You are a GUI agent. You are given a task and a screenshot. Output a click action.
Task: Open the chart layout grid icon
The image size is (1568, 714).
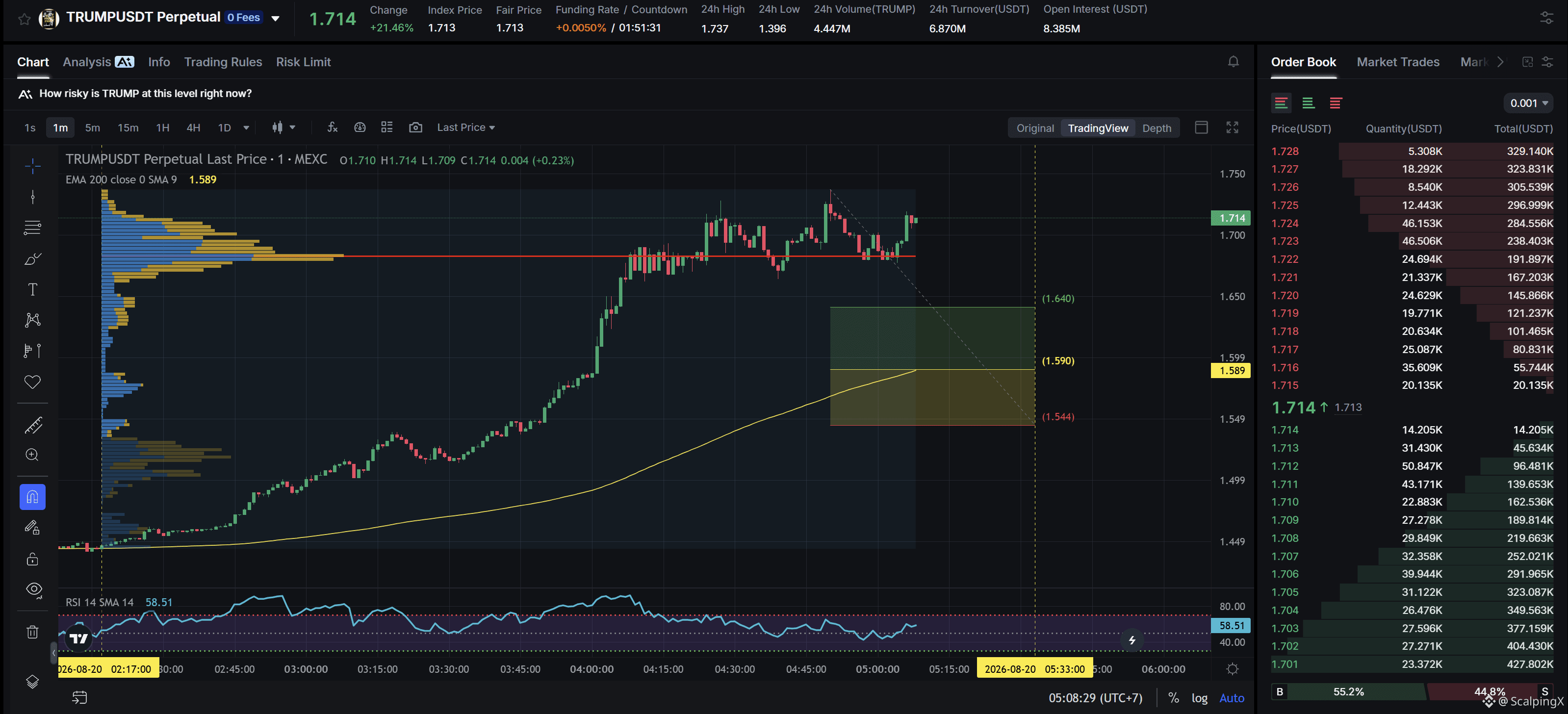[x=387, y=127]
